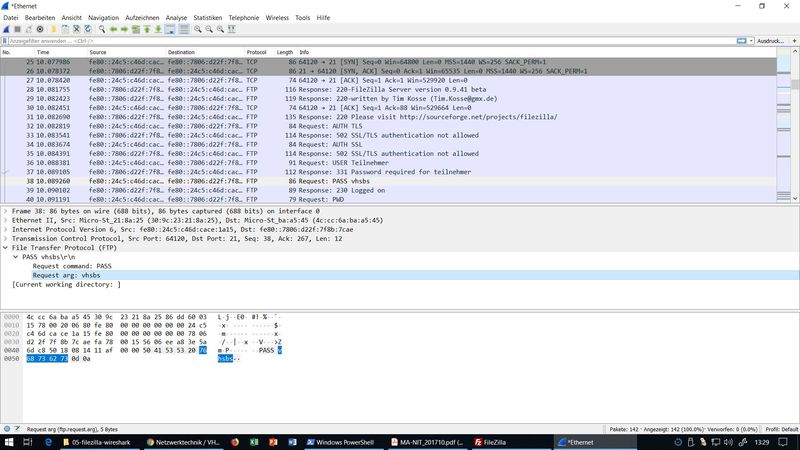Reload the capture file
The width and height of the screenshot is (800, 450).
coord(88,29)
